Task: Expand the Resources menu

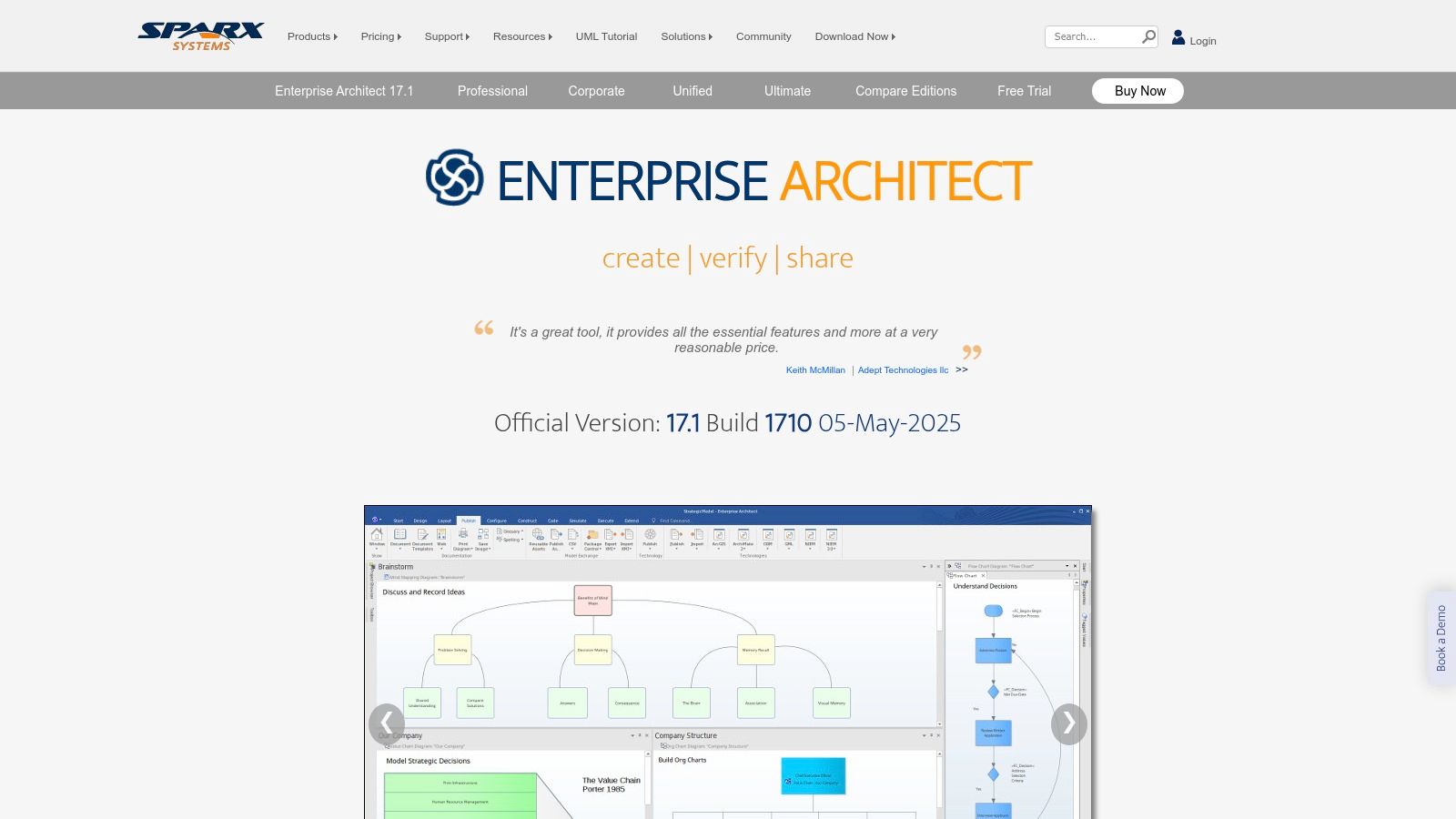Action: coord(522,36)
